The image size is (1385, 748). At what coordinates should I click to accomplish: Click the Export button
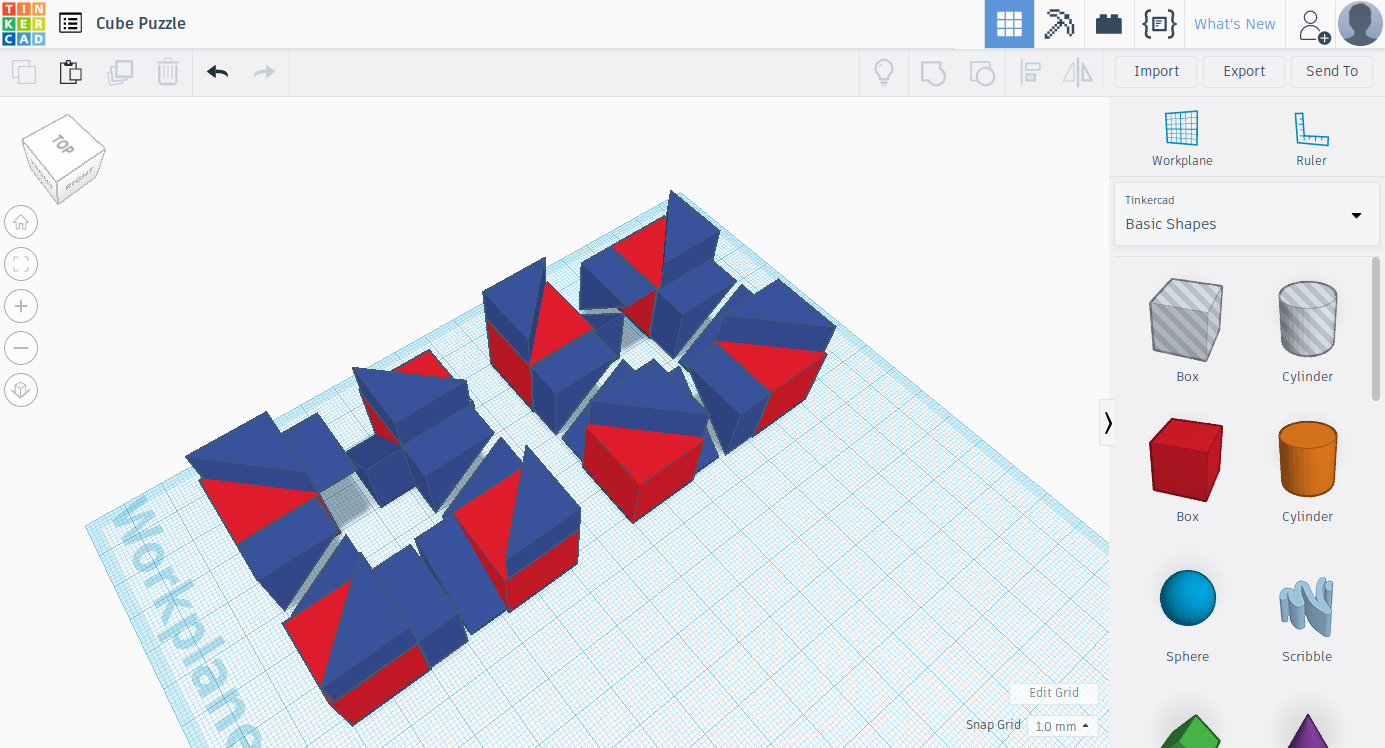coord(1244,71)
